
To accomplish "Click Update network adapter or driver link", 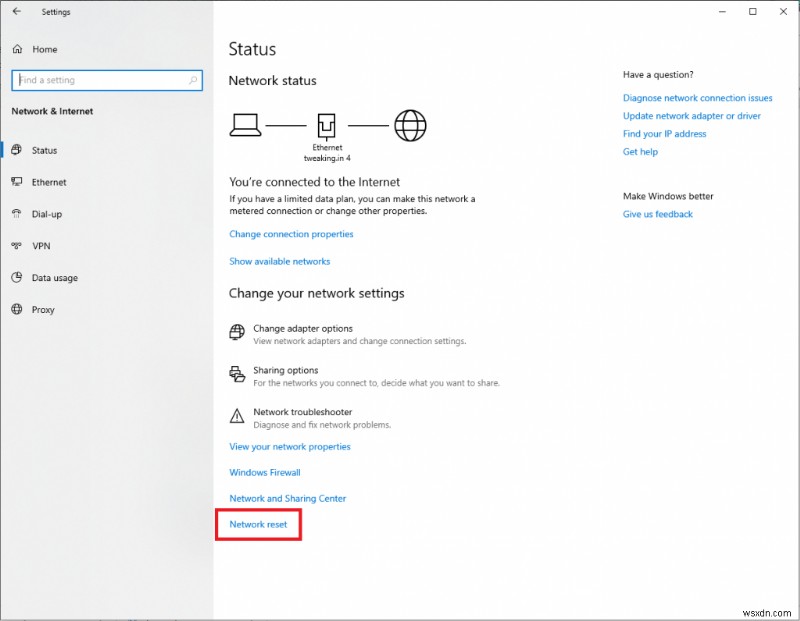I will coord(691,116).
